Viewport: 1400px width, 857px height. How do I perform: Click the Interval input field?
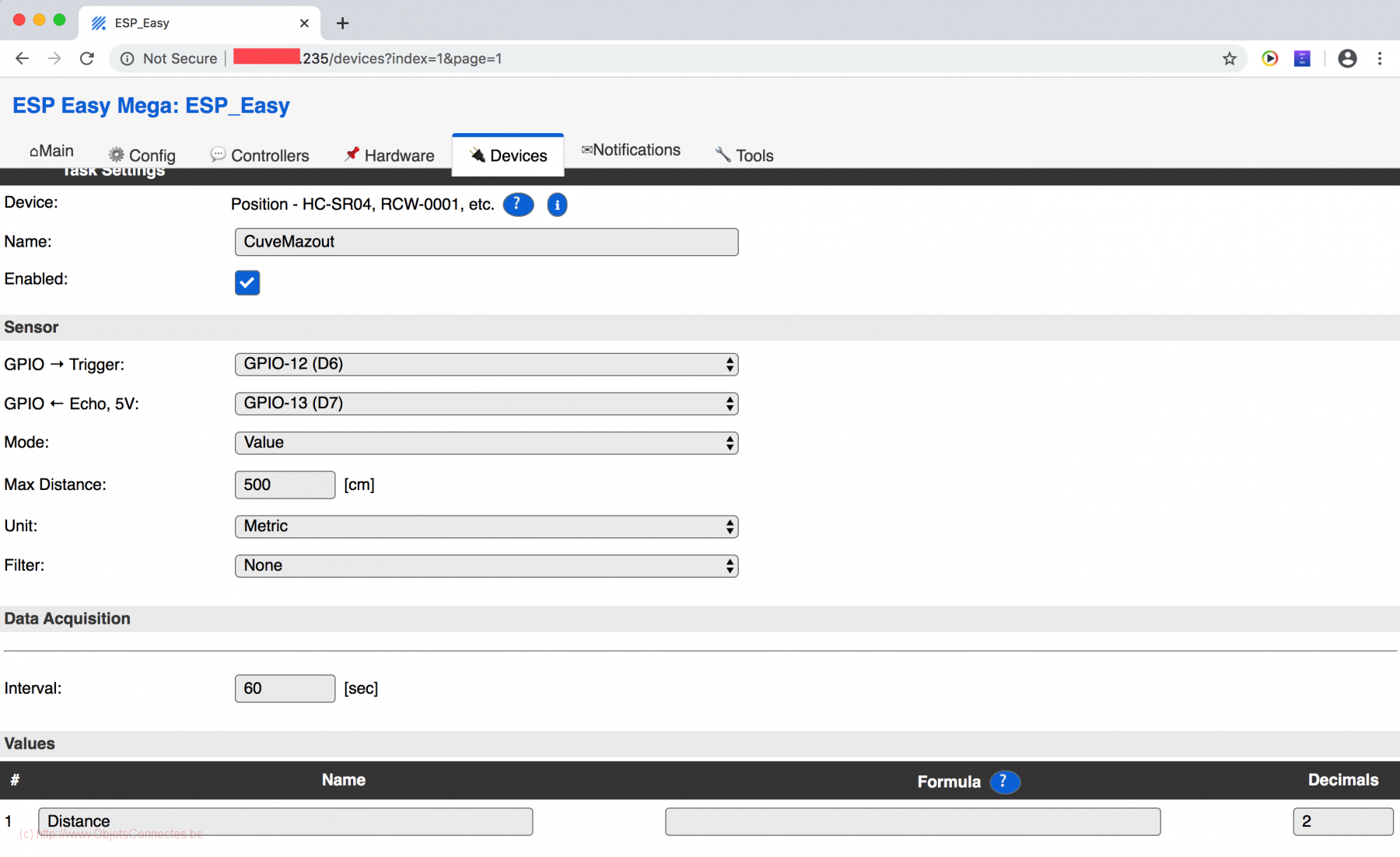coord(285,688)
